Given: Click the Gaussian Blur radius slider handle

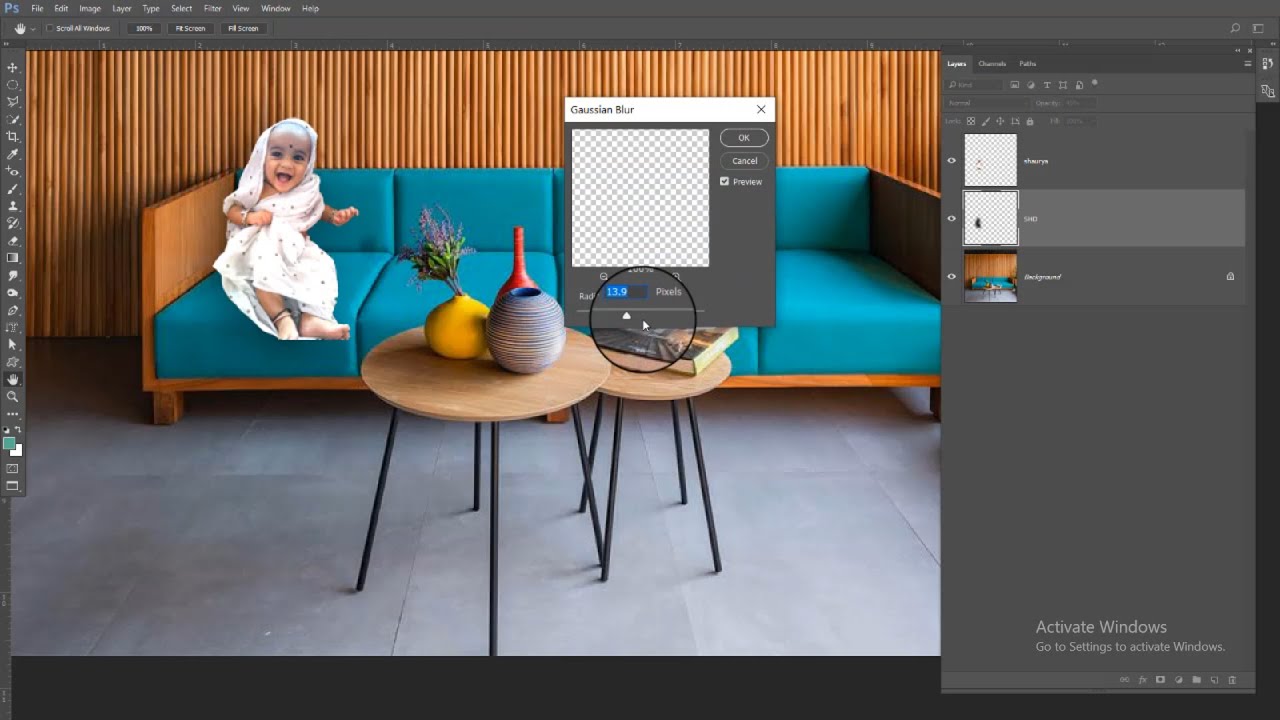Looking at the screenshot, I should pyautogui.click(x=627, y=316).
